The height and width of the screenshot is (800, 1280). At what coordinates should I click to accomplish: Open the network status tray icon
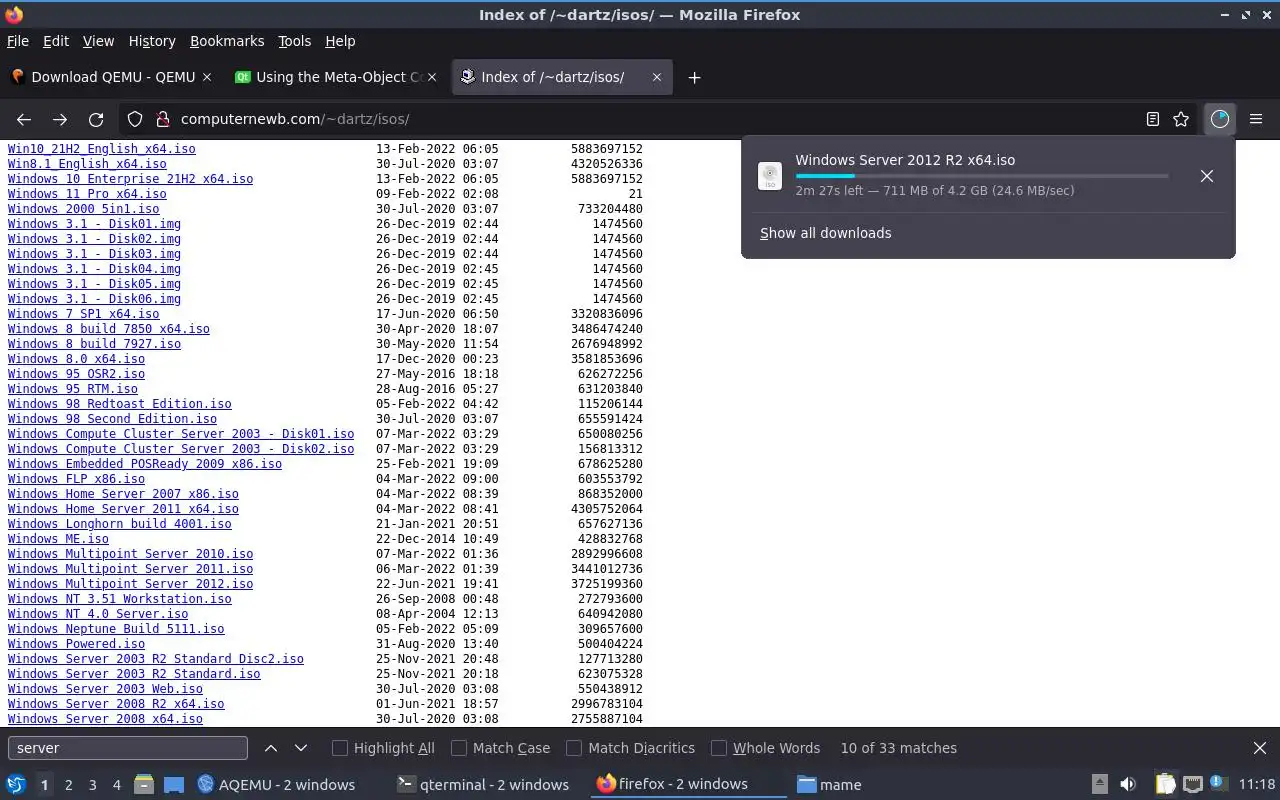(x=1192, y=784)
